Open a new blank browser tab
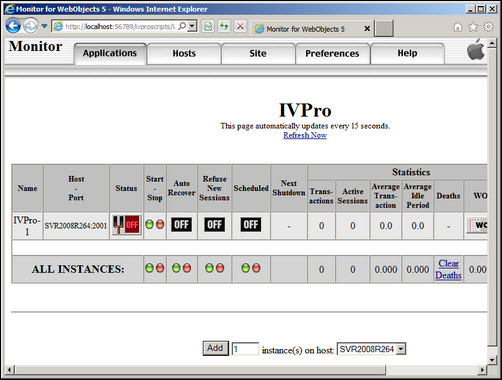This screenshot has width=502, height=380. (x=384, y=29)
